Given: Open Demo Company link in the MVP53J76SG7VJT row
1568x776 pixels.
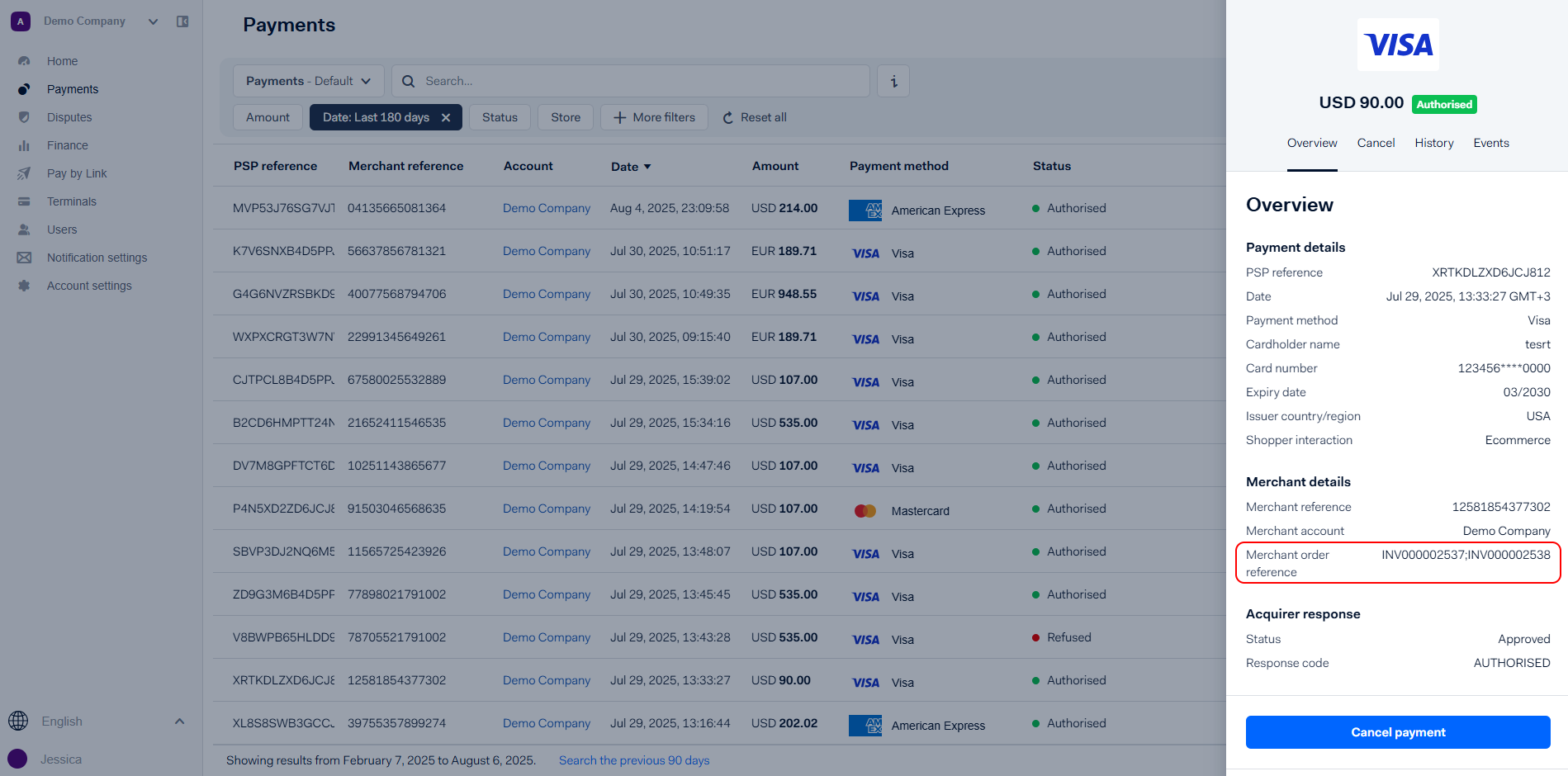Looking at the screenshot, I should [x=547, y=208].
